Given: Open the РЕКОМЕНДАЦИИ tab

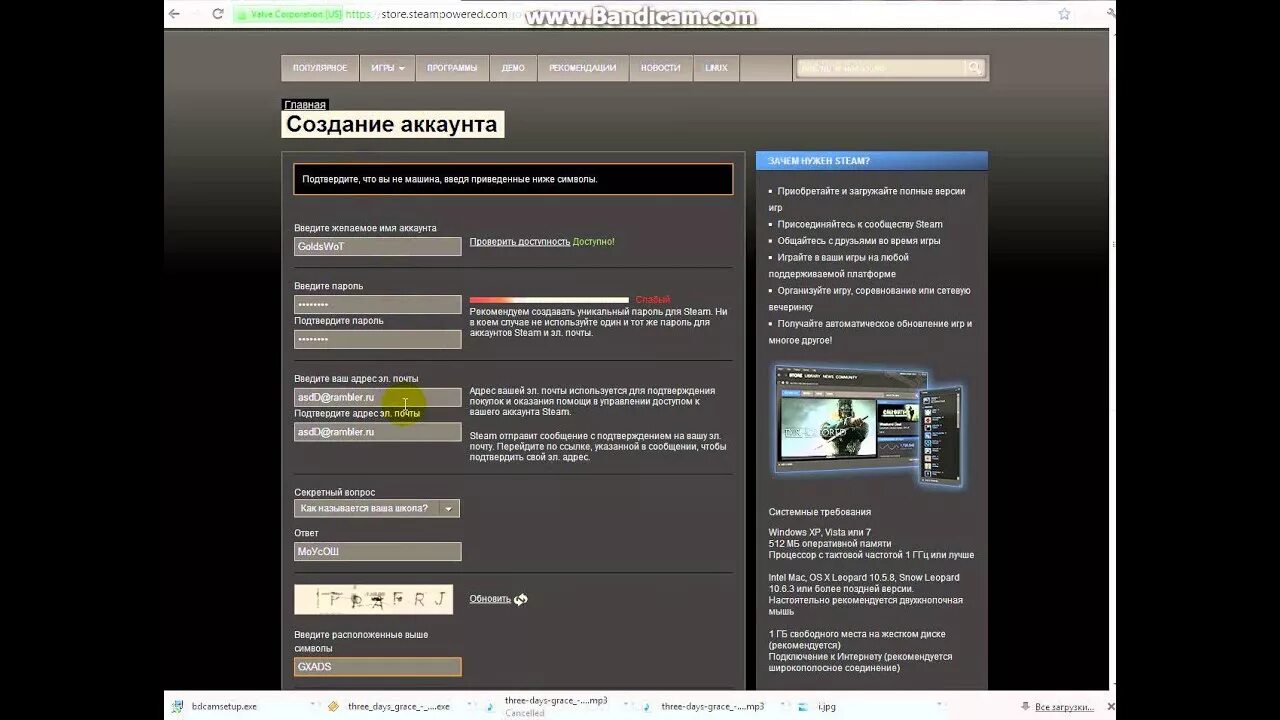Looking at the screenshot, I should pos(582,68).
